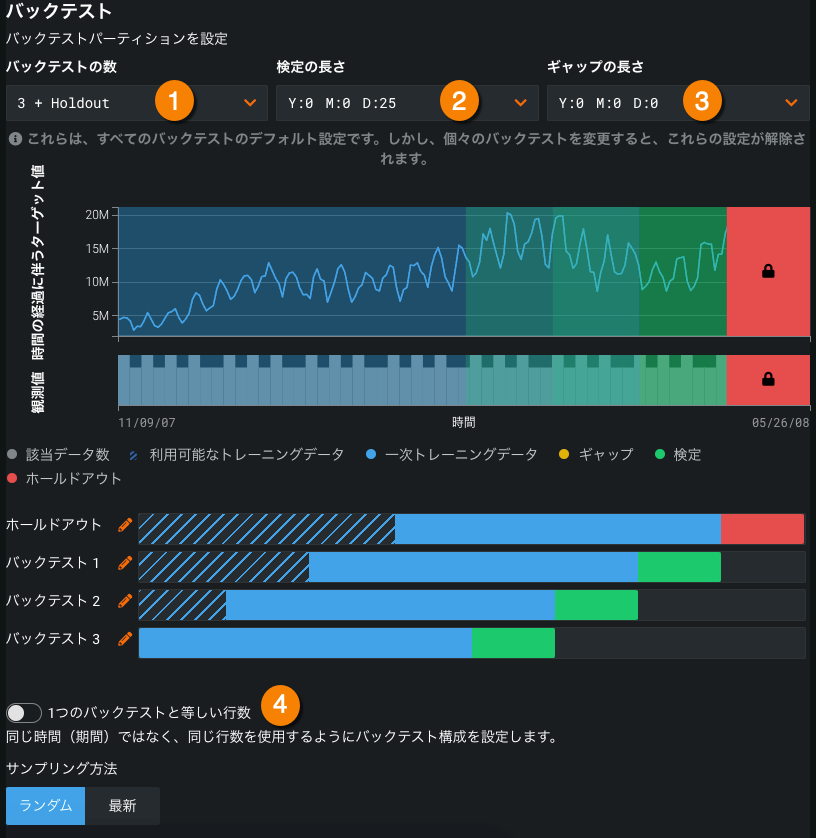Viewport: 816px width, 838px height.
Task: Click the info icon beside the default settings note
Action: tap(12, 140)
